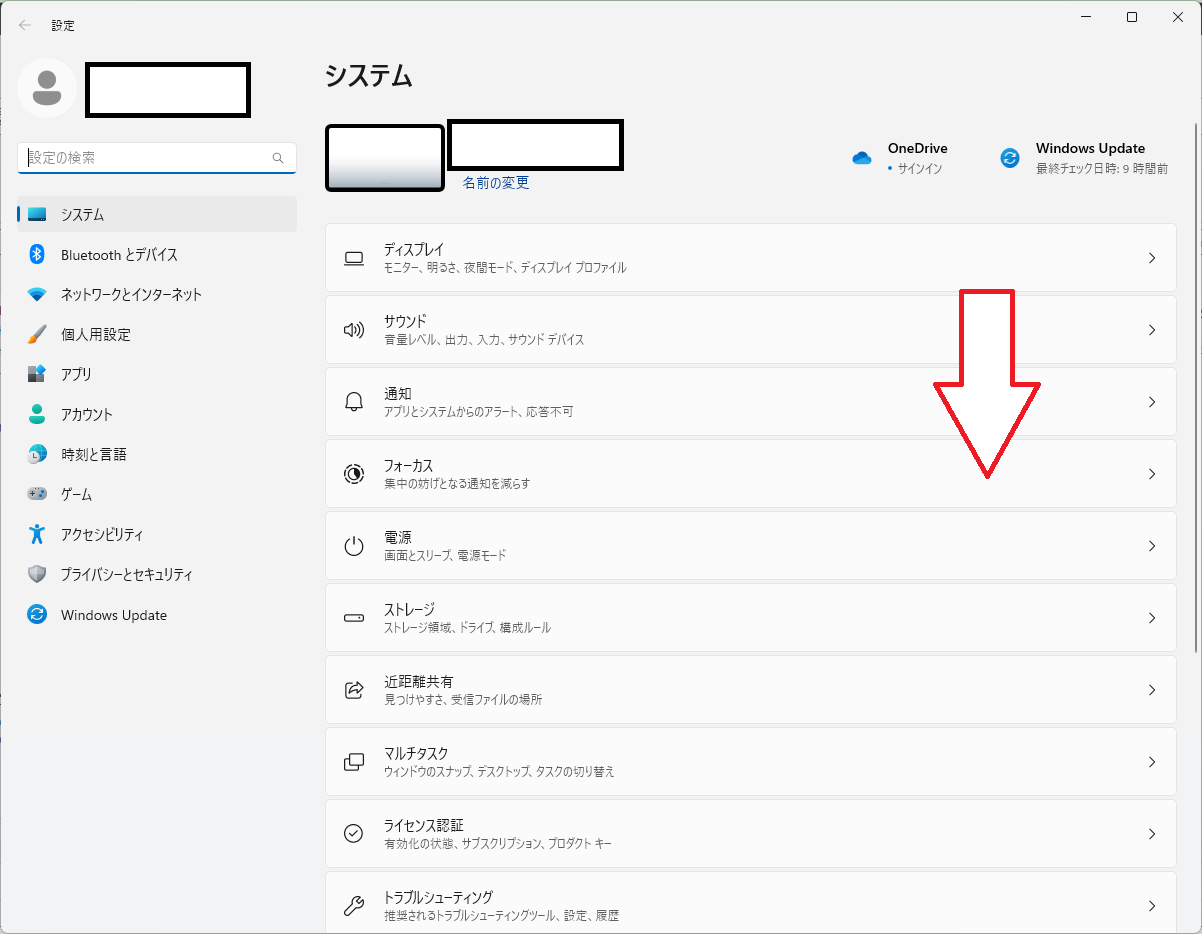The width and height of the screenshot is (1202, 934).
Task: Open Windows Update status at top right
Action: click(x=1084, y=158)
